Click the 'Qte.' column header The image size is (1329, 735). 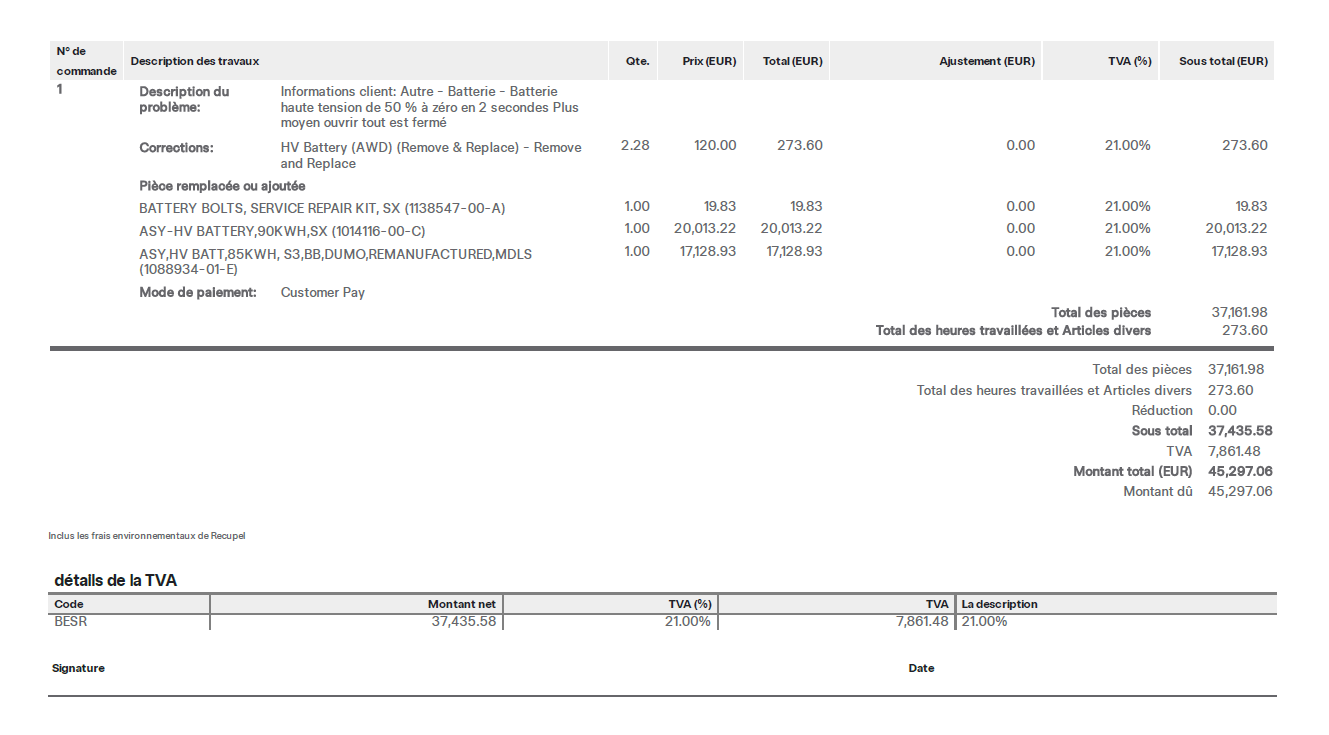637,61
